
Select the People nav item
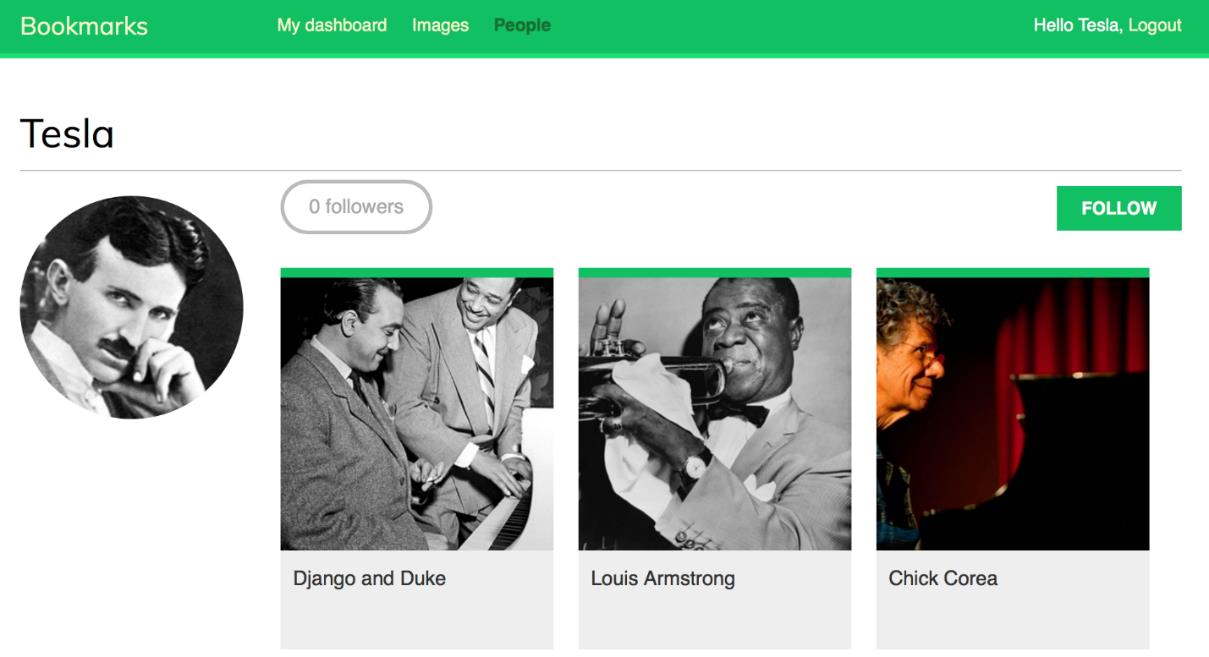click(x=522, y=26)
